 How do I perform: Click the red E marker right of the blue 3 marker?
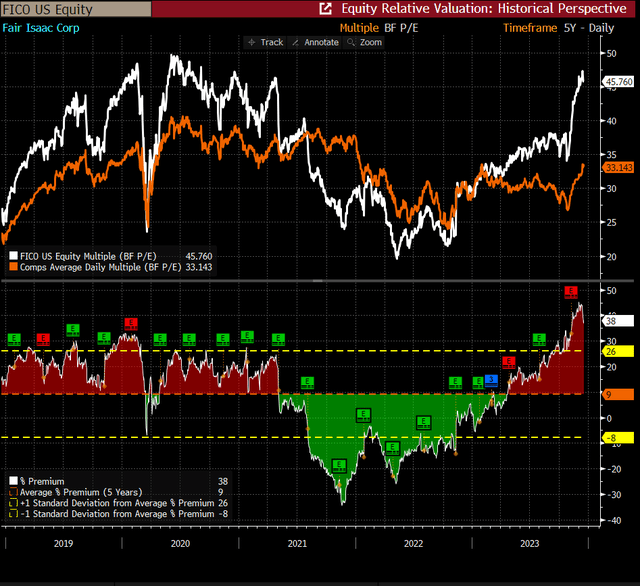click(509, 362)
